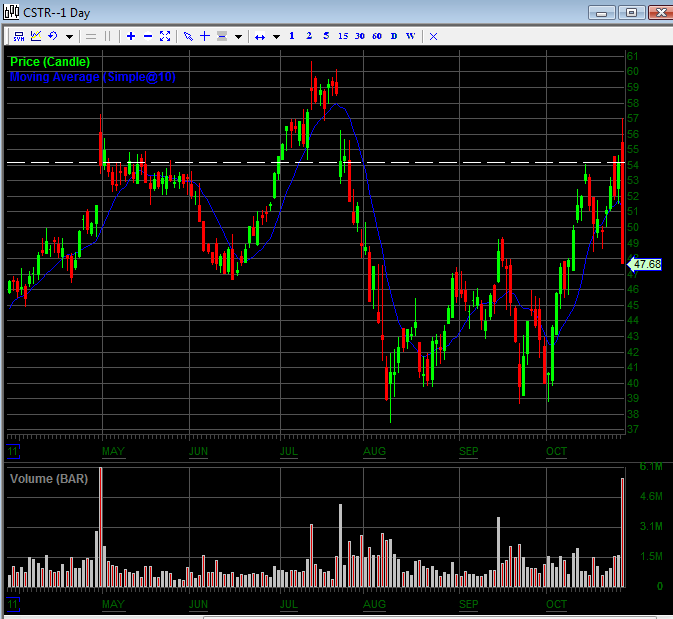The width and height of the screenshot is (673, 619).
Task: Click the MAY label under the volume panel
Action: (113, 604)
